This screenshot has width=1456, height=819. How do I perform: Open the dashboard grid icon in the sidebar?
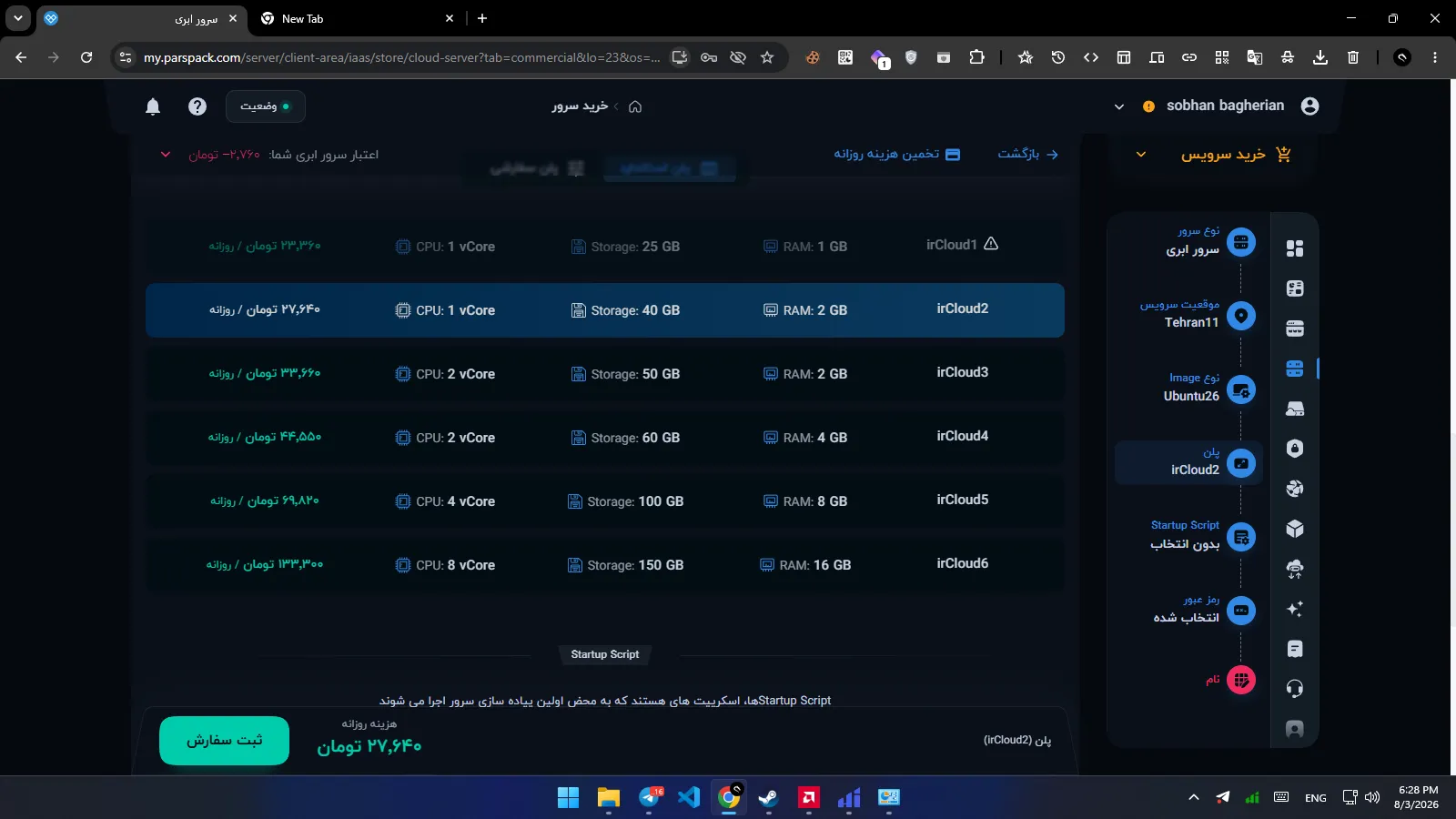click(1295, 248)
